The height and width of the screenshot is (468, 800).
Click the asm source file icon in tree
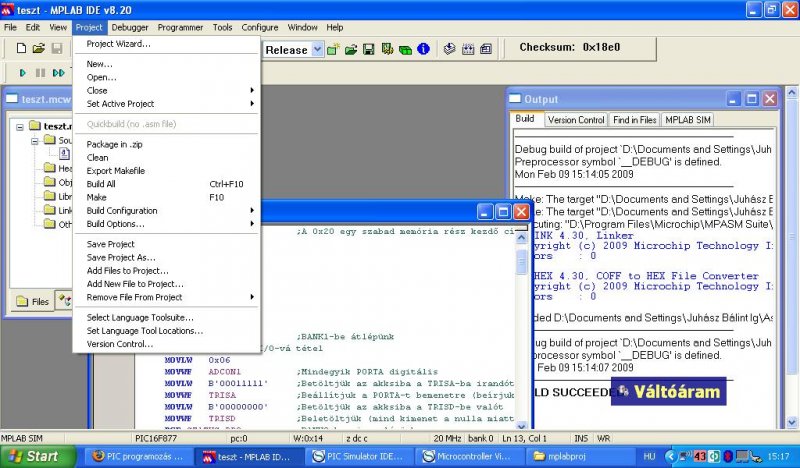pos(65,153)
